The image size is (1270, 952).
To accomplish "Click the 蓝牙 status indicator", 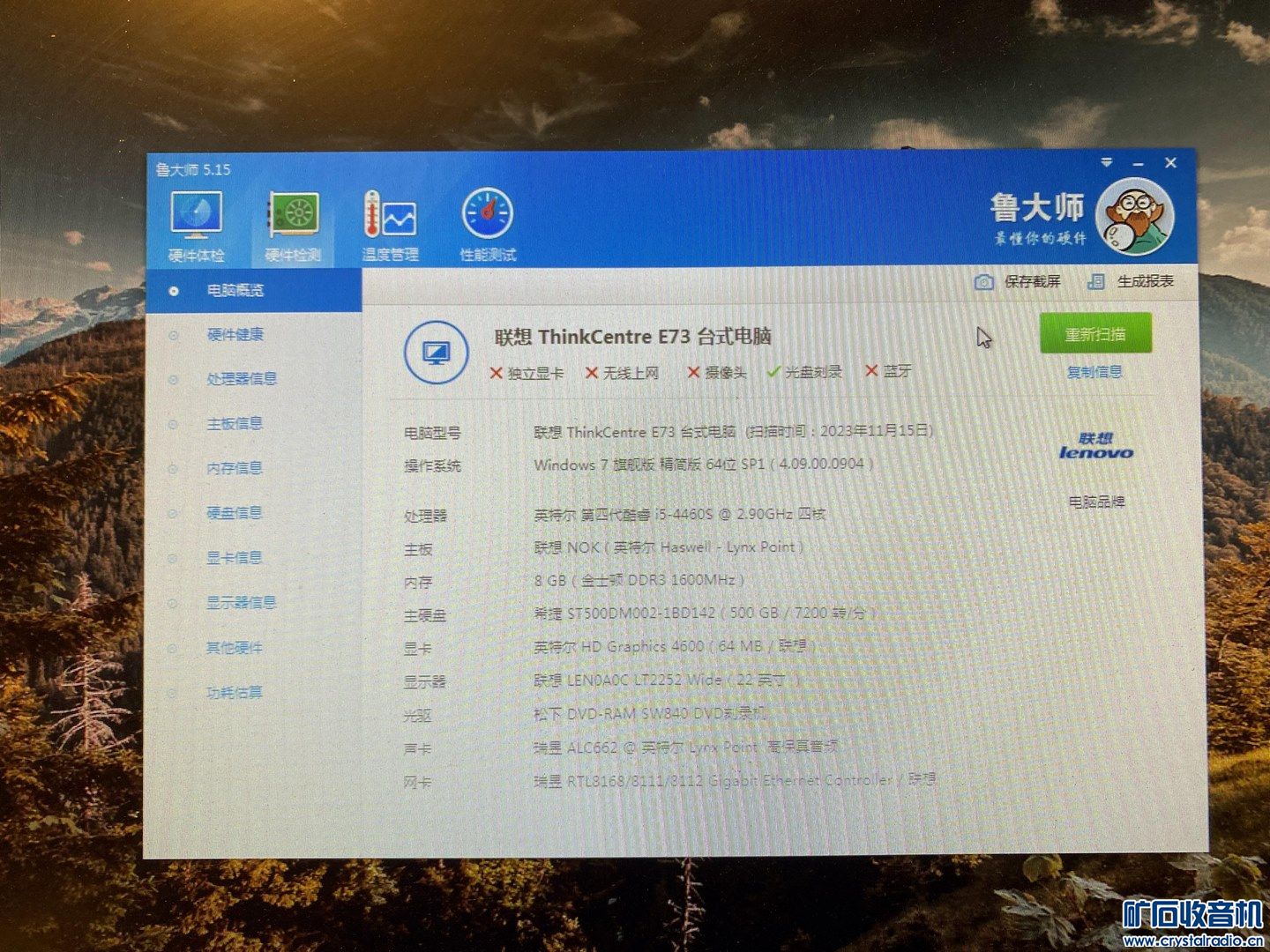I will tap(889, 371).
